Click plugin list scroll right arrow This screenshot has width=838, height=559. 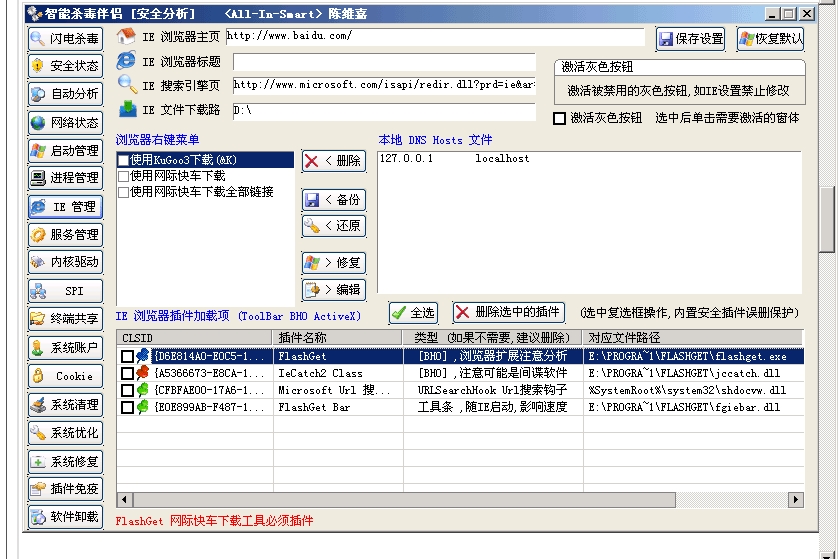[x=796, y=500]
